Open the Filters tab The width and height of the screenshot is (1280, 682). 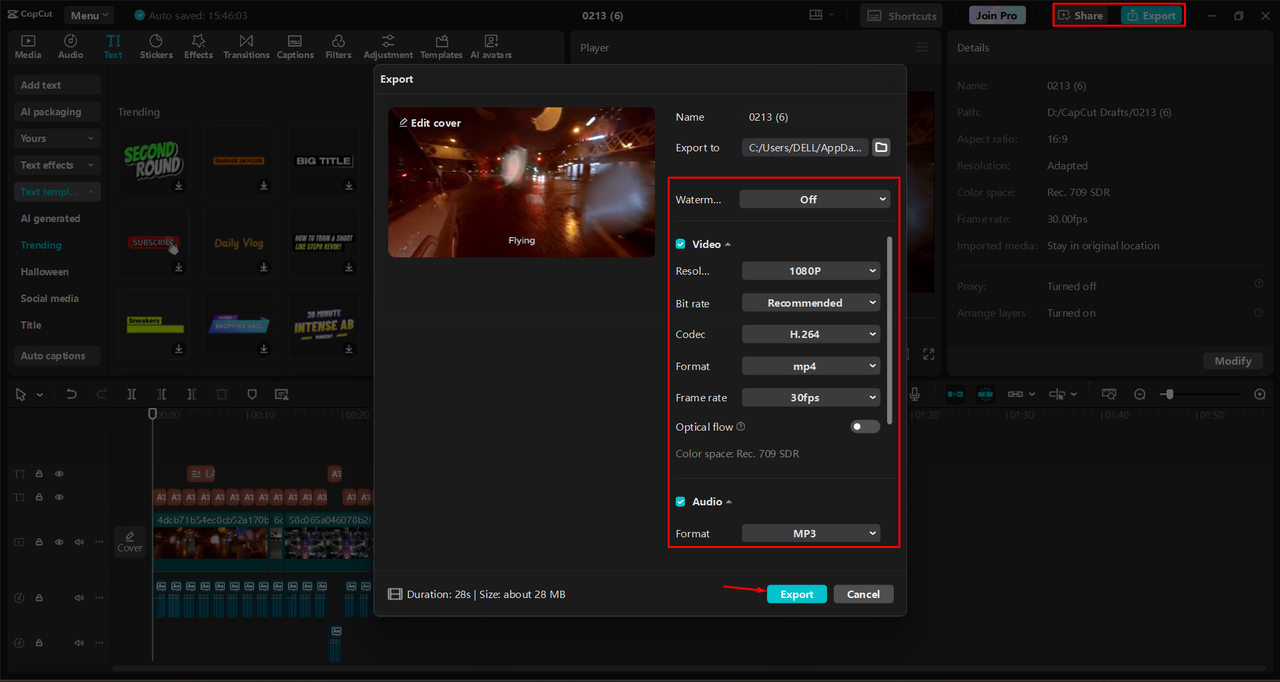[338, 47]
